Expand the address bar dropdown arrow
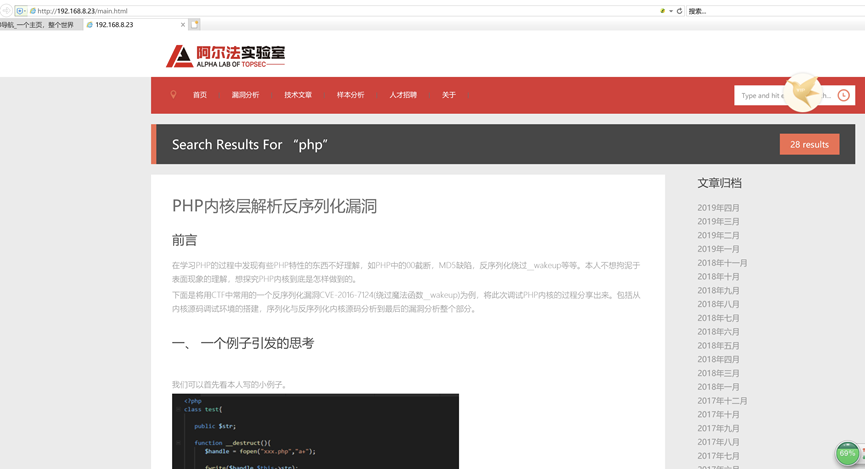865x469 pixels. (671, 11)
